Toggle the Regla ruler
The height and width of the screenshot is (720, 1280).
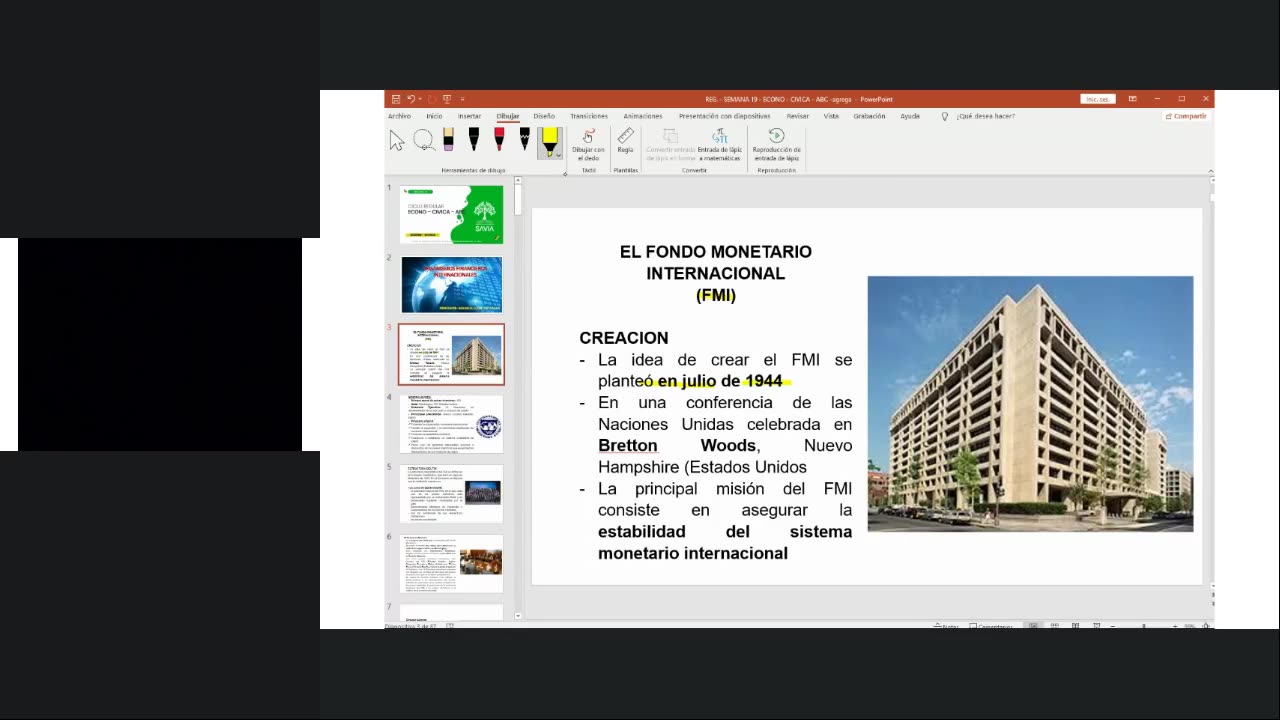[x=625, y=140]
